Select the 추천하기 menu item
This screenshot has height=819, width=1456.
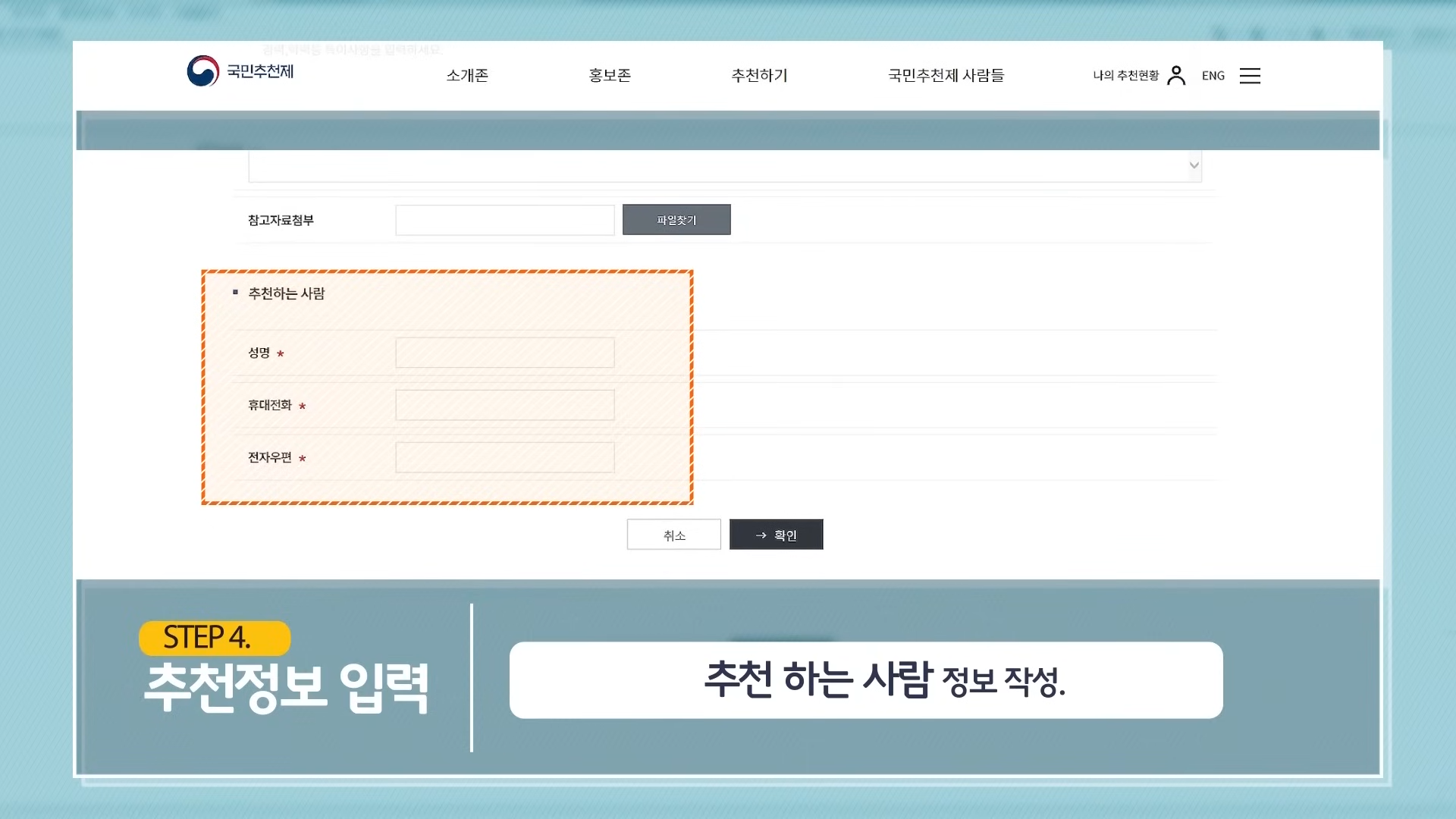[x=759, y=75]
